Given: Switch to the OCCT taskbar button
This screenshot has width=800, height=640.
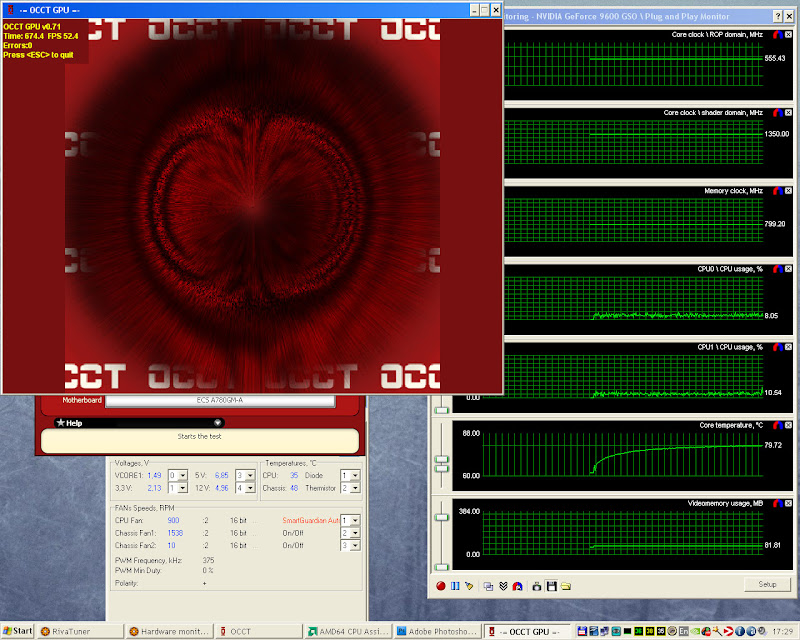Looking at the screenshot, I should pyautogui.click(x=258, y=631).
